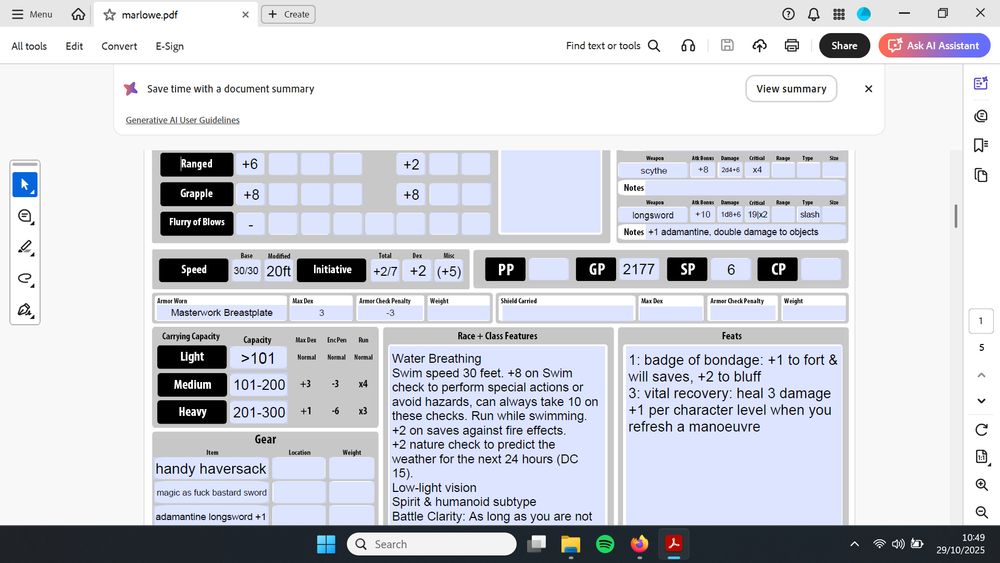
Task: Click the GP field showing 2177
Action: (x=638, y=269)
